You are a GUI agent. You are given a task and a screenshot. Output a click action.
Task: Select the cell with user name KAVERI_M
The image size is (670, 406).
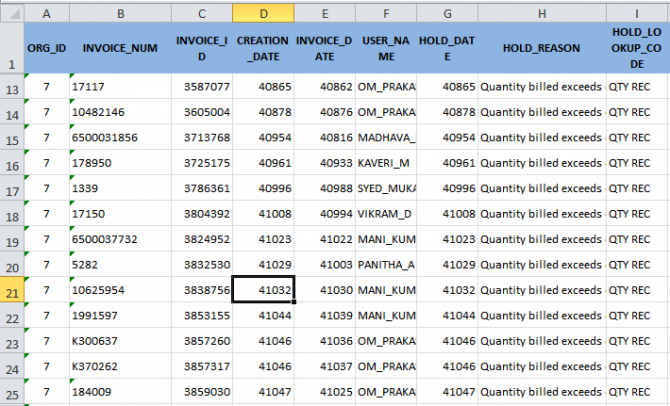(386, 163)
